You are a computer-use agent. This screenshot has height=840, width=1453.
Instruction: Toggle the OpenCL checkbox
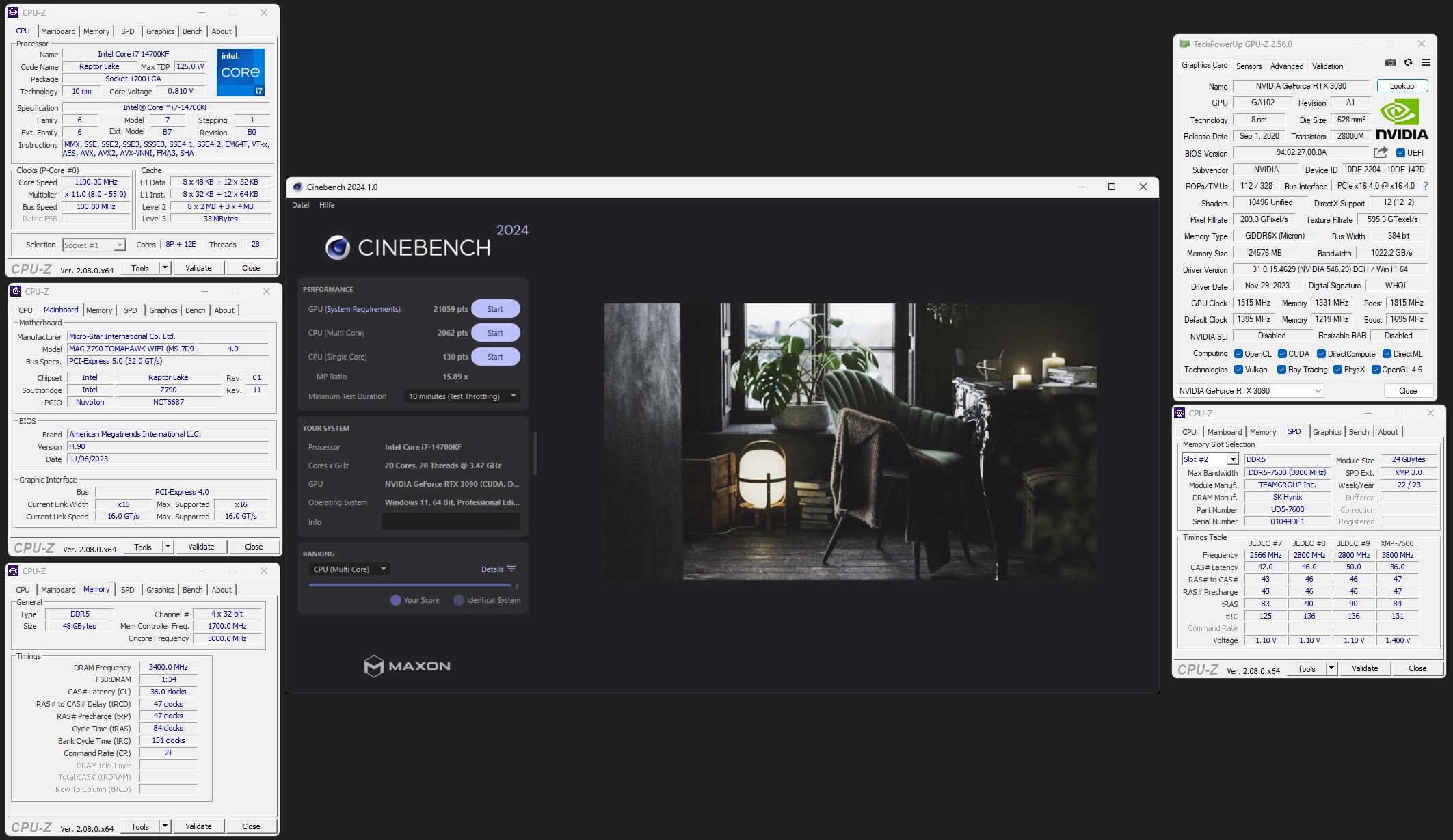tap(1238, 354)
